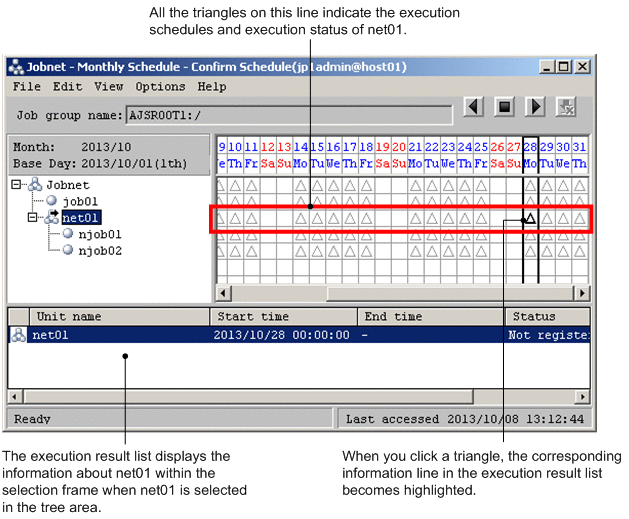Click the next month arrow button

click(535, 107)
